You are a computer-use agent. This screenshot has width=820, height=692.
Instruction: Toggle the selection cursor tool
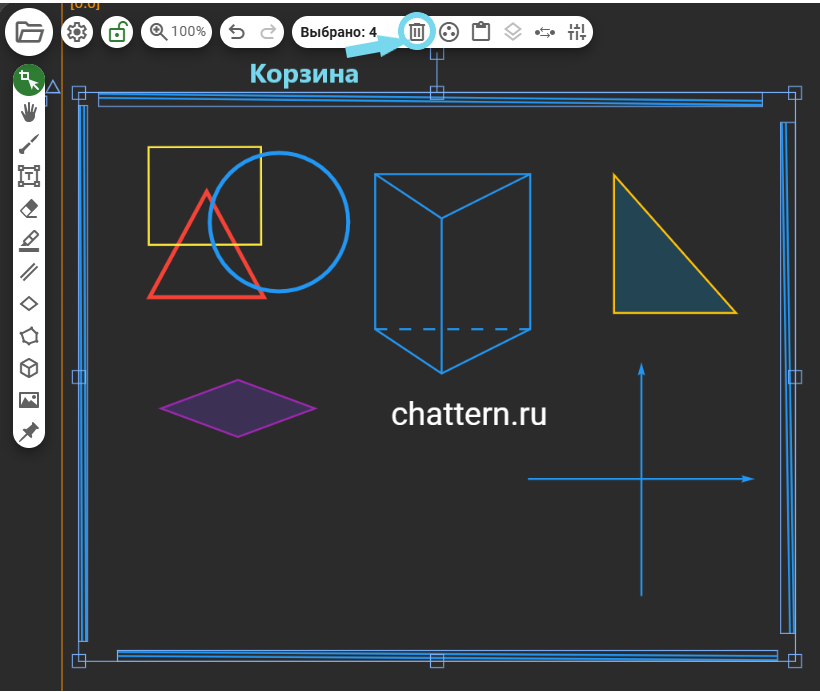[x=29, y=81]
